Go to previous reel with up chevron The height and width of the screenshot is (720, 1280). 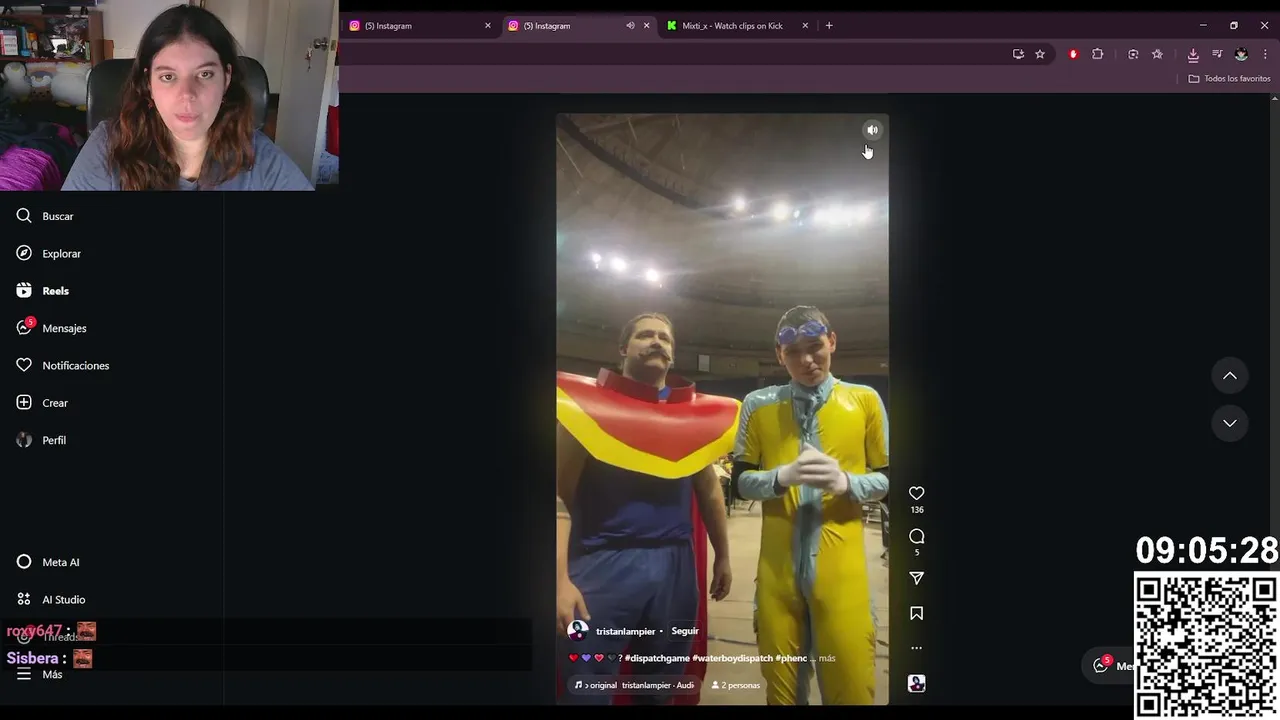1230,376
